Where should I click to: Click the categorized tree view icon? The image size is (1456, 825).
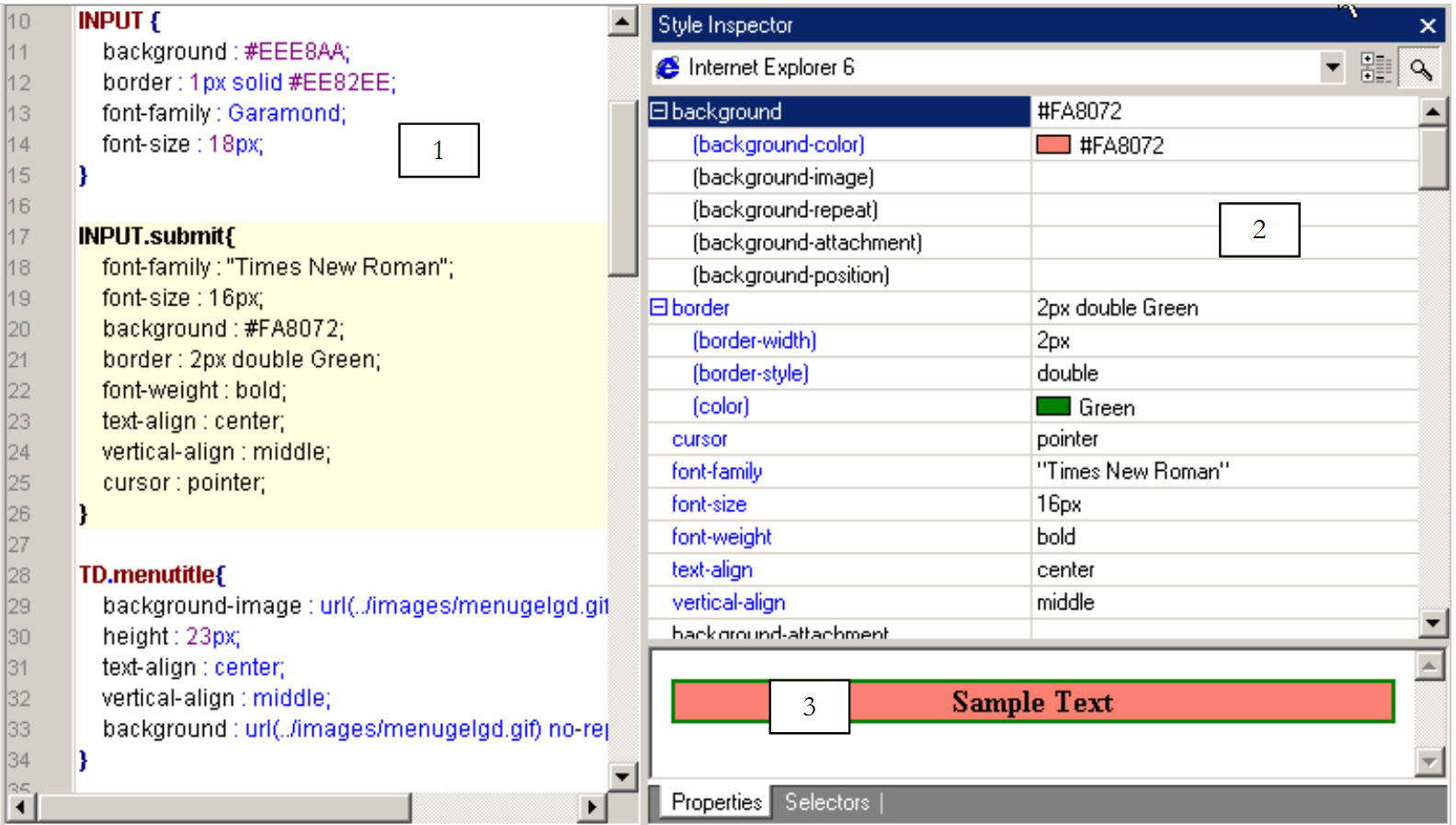[x=1375, y=68]
